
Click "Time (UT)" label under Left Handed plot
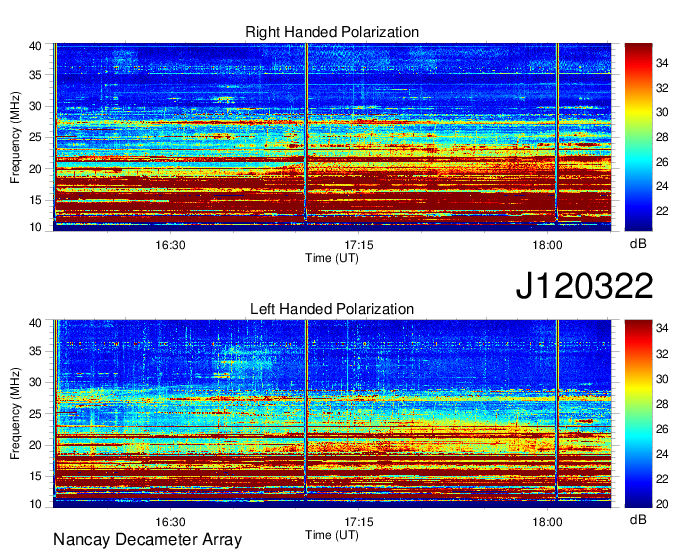(x=332, y=535)
